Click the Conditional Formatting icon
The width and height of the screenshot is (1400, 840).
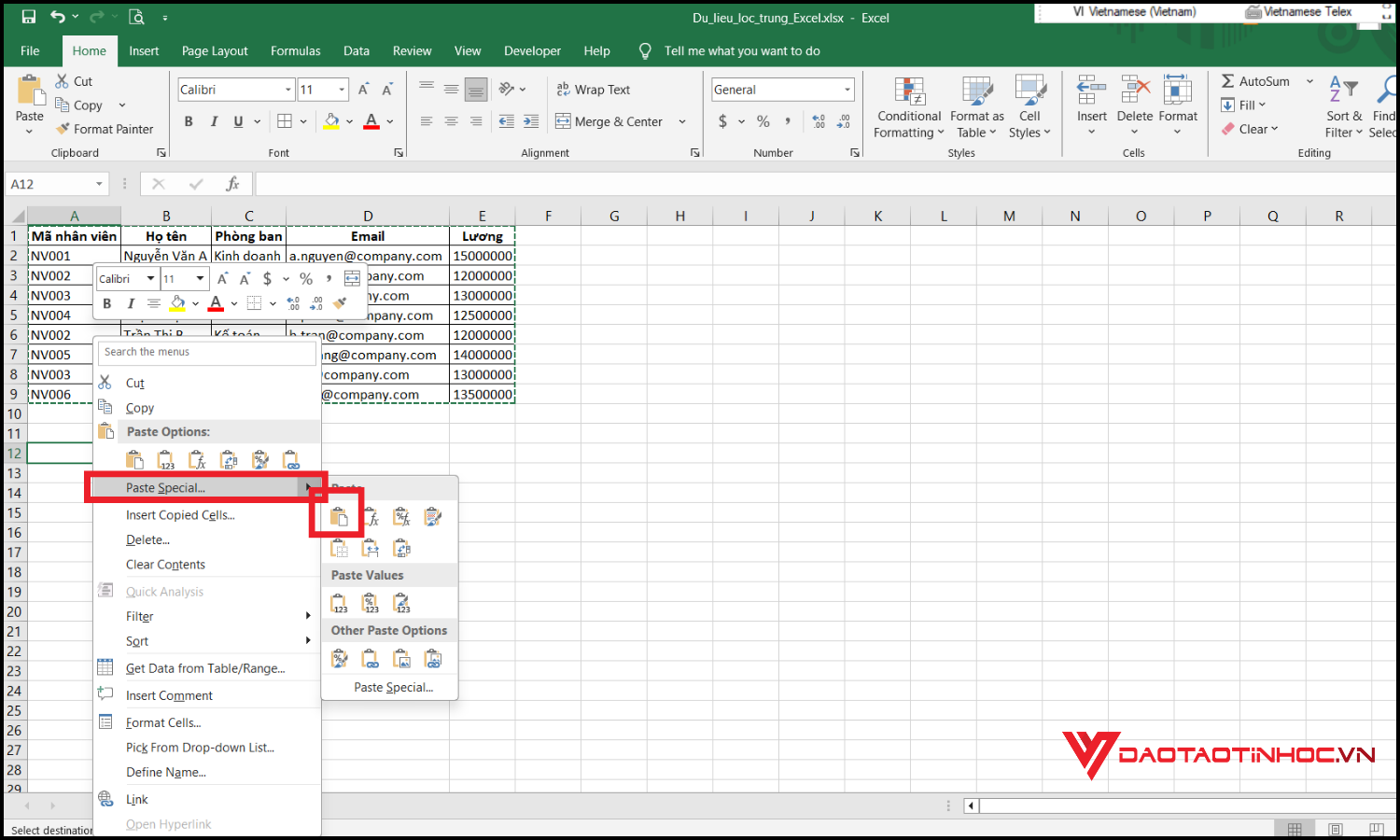point(908,92)
